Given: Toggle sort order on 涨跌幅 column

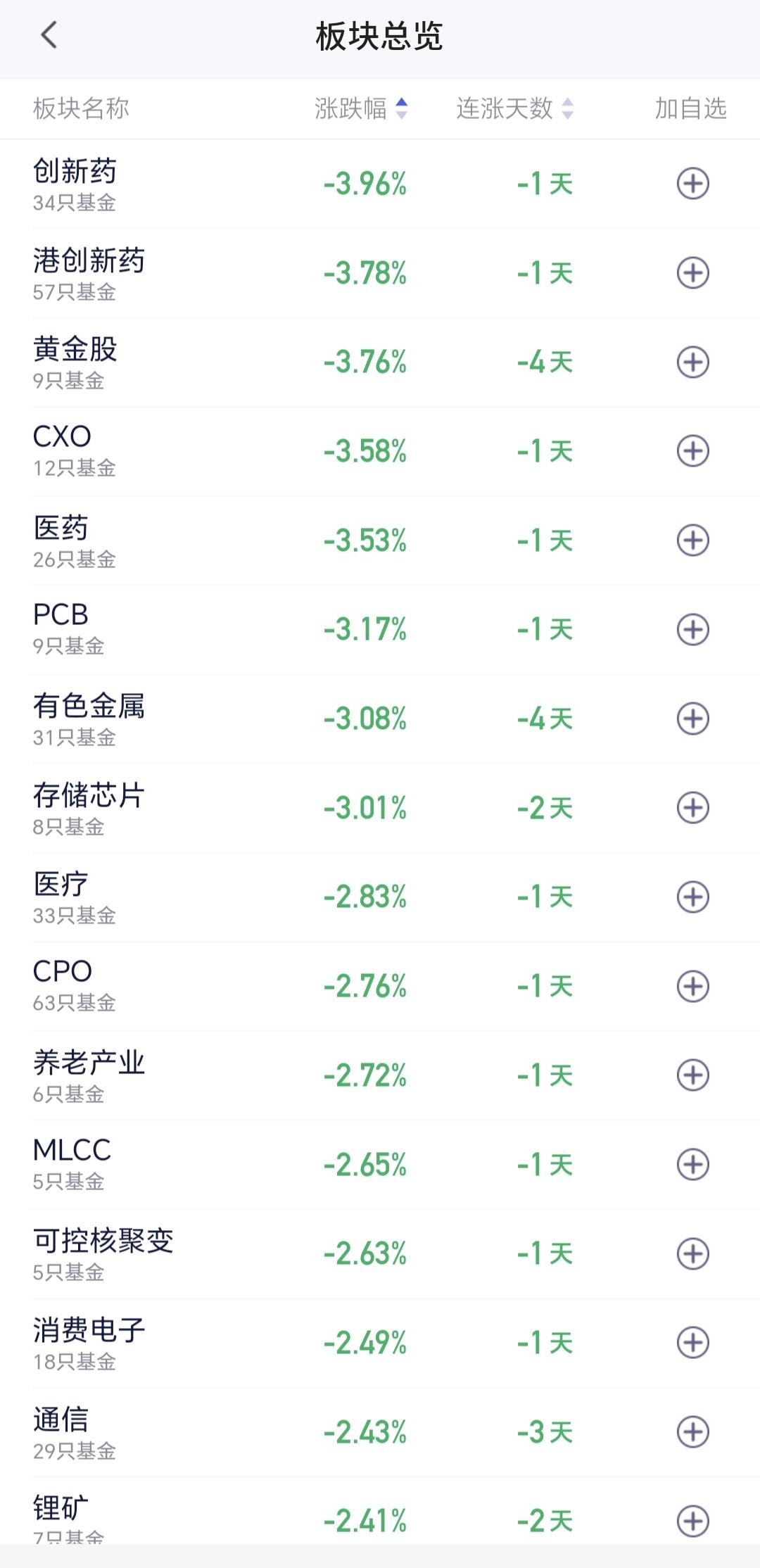Looking at the screenshot, I should pyautogui.click(x=361, y=108).
